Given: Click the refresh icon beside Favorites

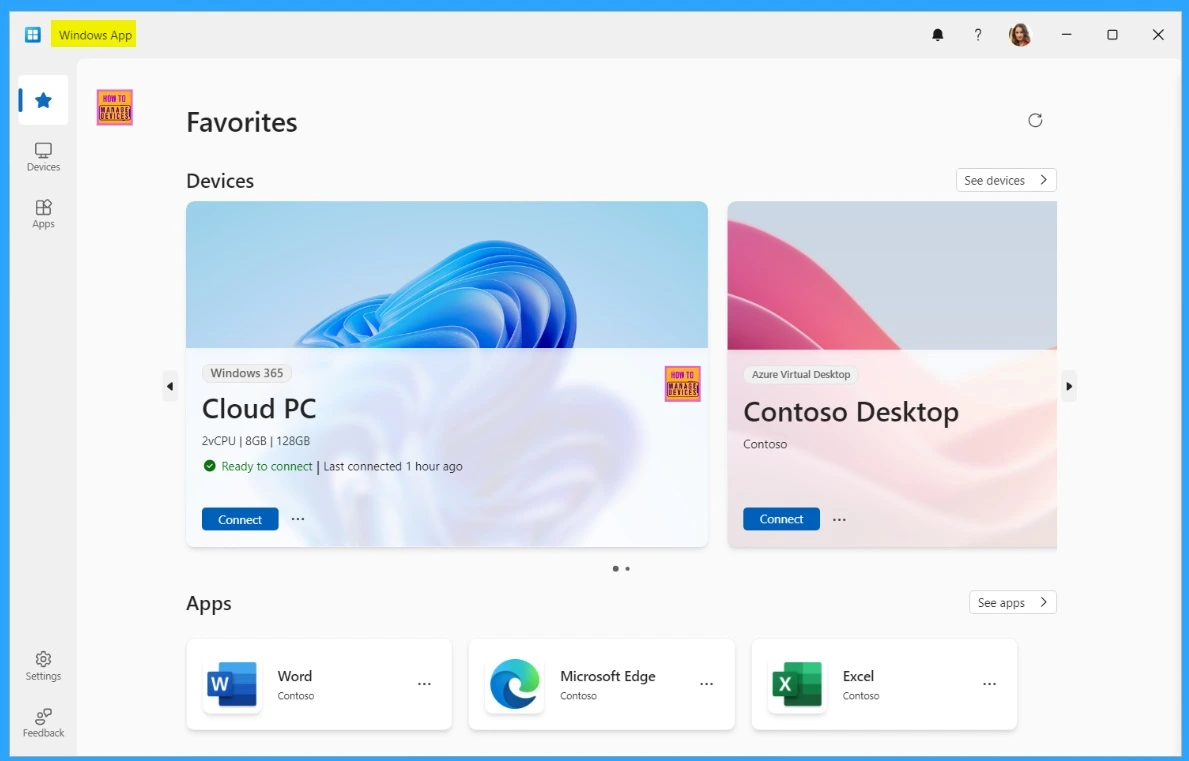Looking at the screenshot, I should click(x=1035, y=121).
